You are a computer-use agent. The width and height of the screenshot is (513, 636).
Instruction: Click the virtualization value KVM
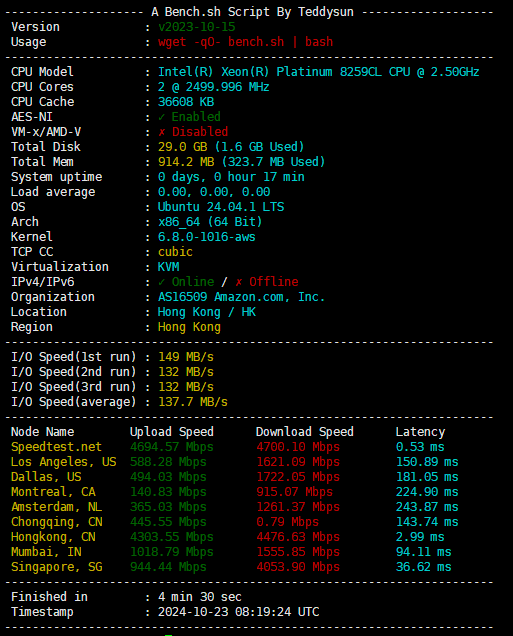pyautogui.click(x=168, y=267)
